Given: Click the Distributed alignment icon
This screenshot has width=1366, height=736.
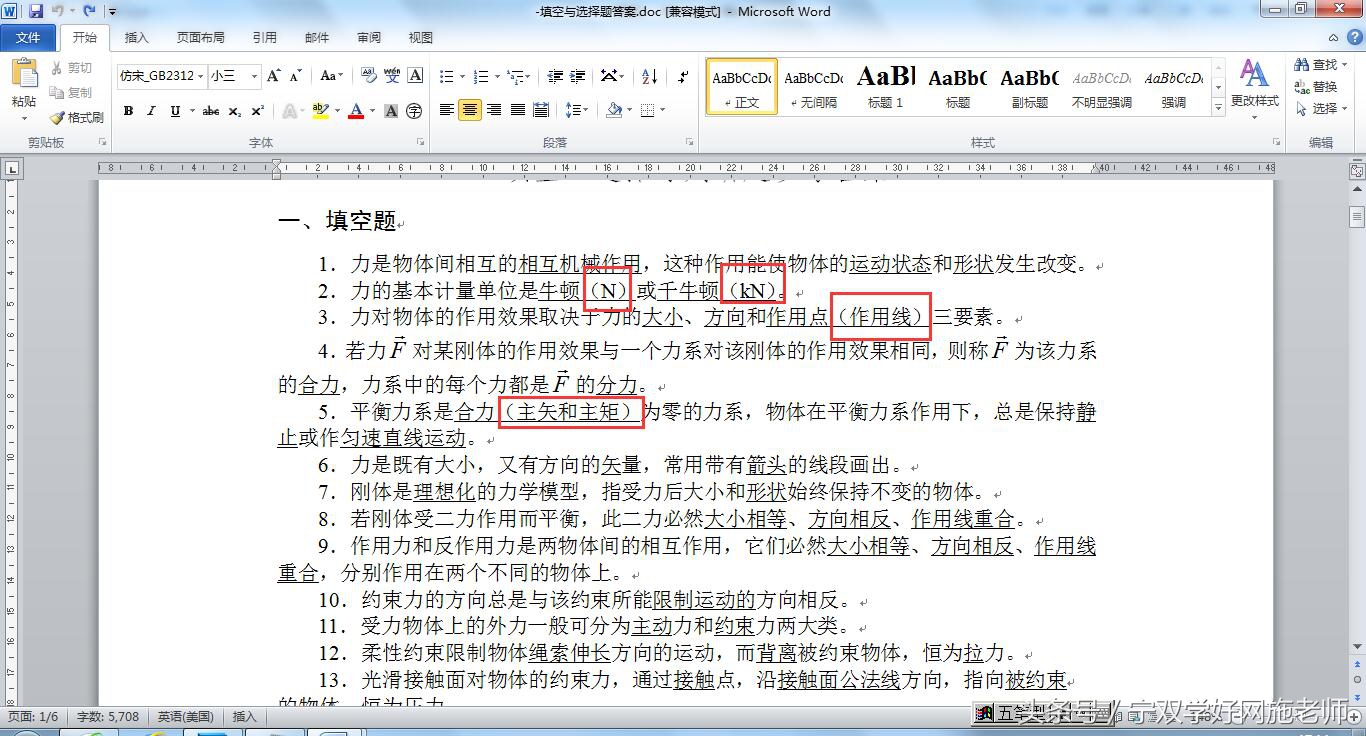Looking at the screenshot, I should tap(541, 110).
